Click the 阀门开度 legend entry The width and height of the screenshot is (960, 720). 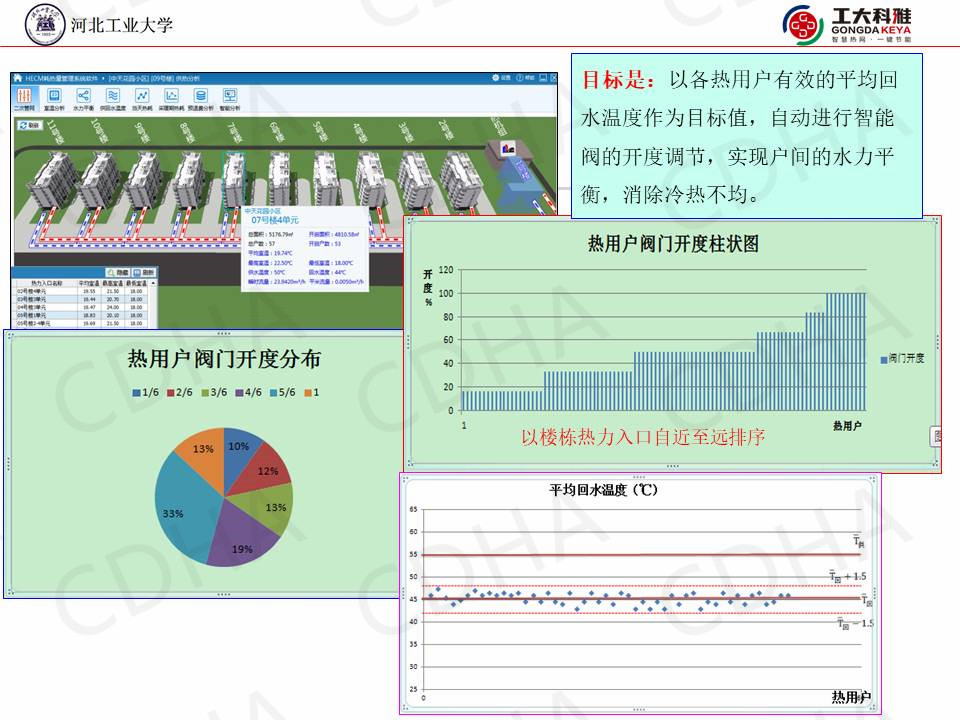coord(902,358)
